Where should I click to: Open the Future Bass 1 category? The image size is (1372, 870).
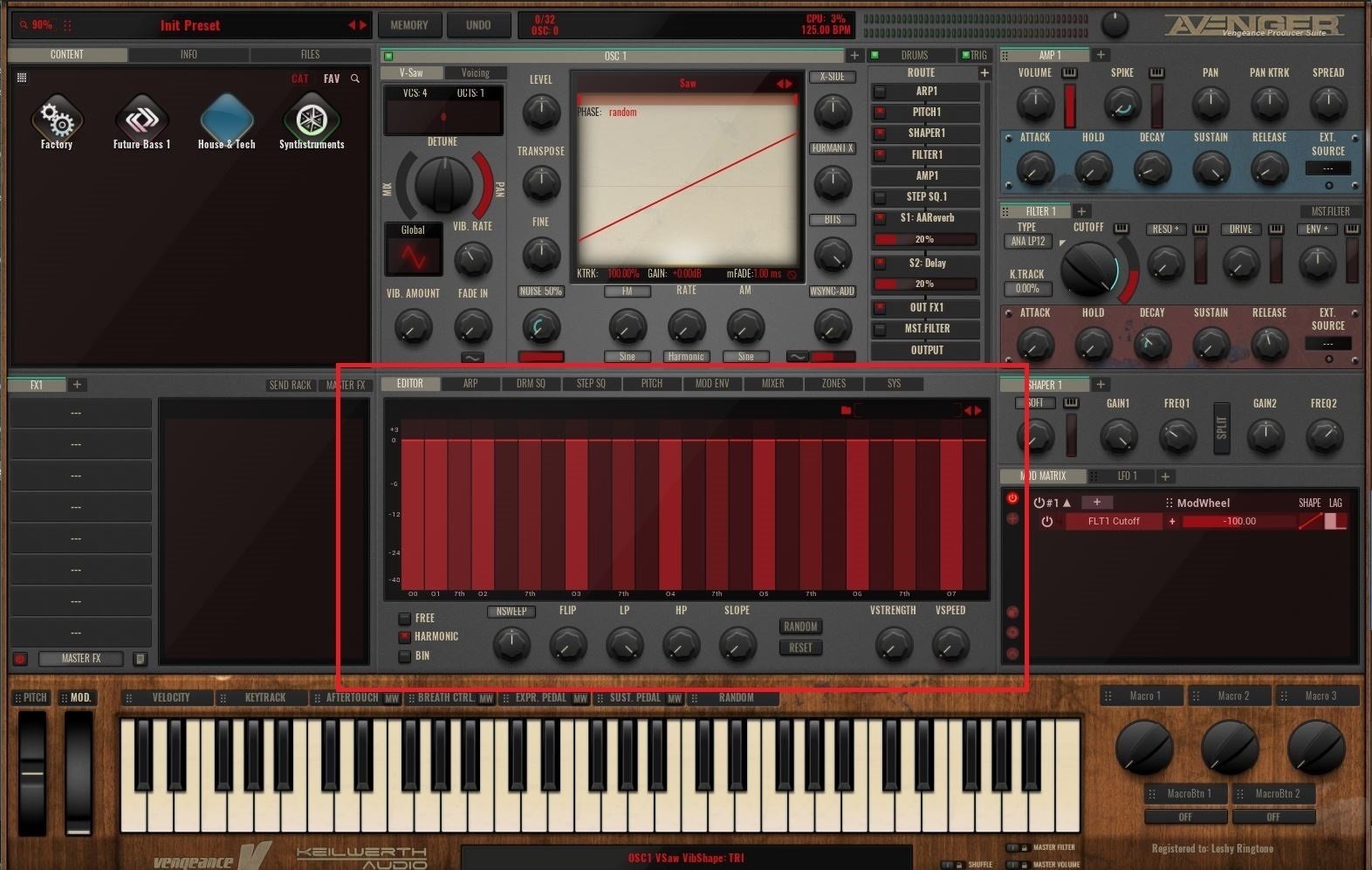click(x=141, y=122)
